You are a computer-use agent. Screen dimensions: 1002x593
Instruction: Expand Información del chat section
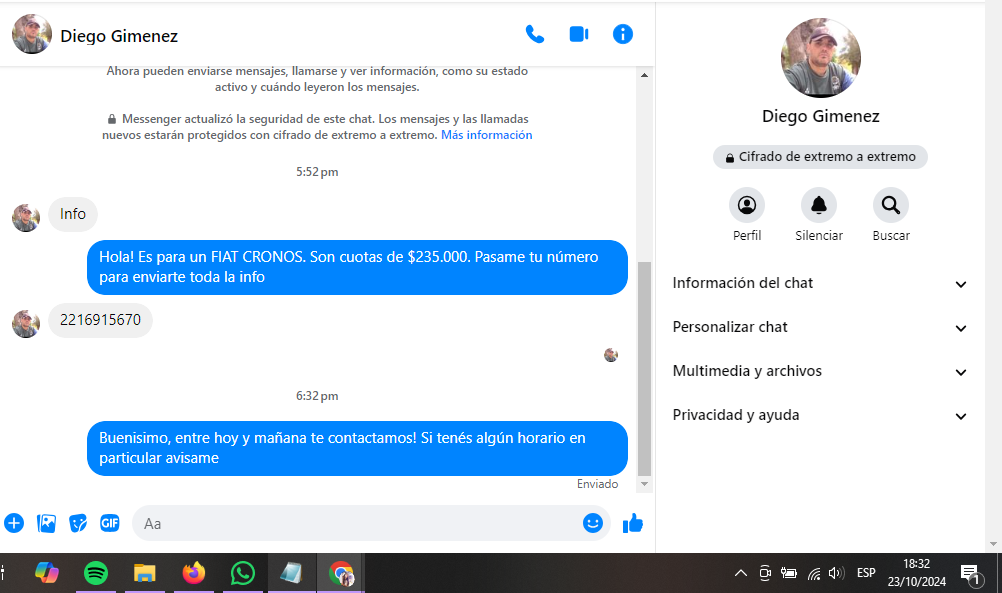[x=820, y=284]
